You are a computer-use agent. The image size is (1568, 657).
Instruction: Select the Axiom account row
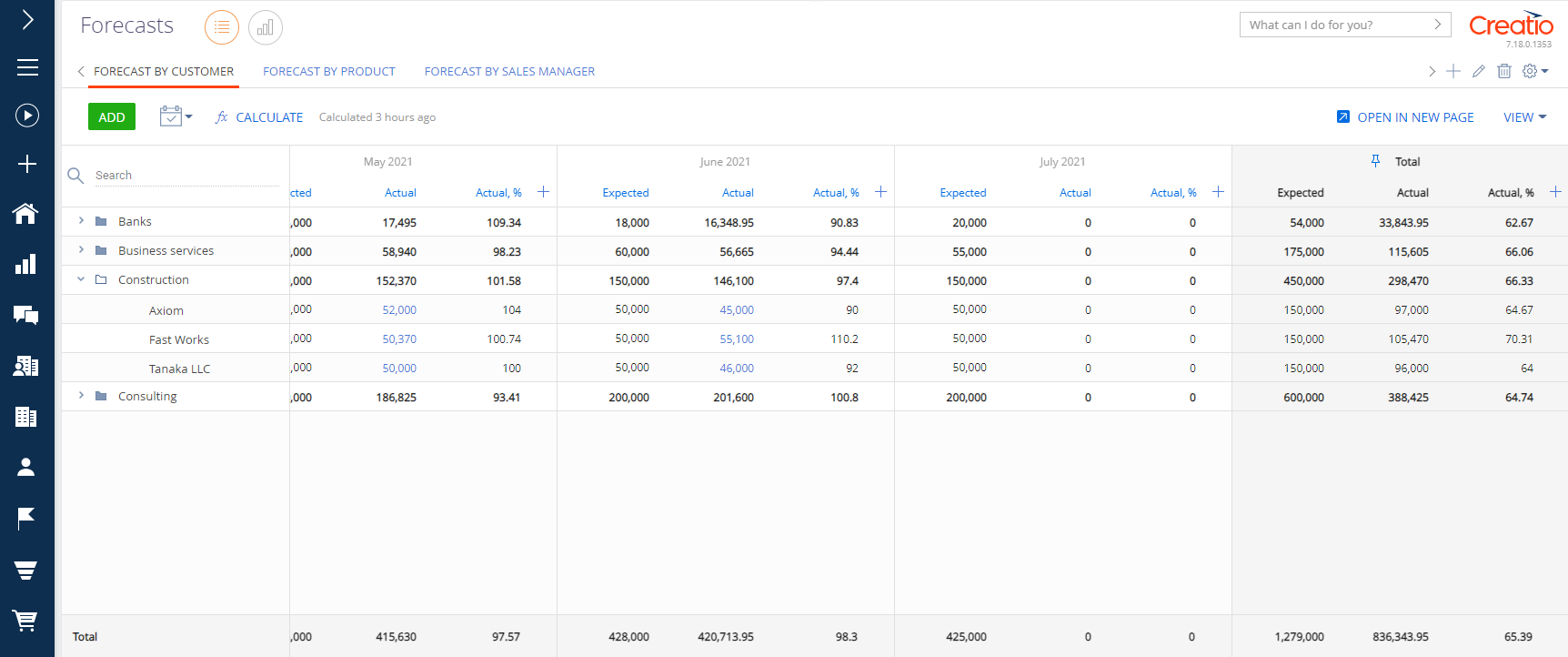click(x=166, y=310)
